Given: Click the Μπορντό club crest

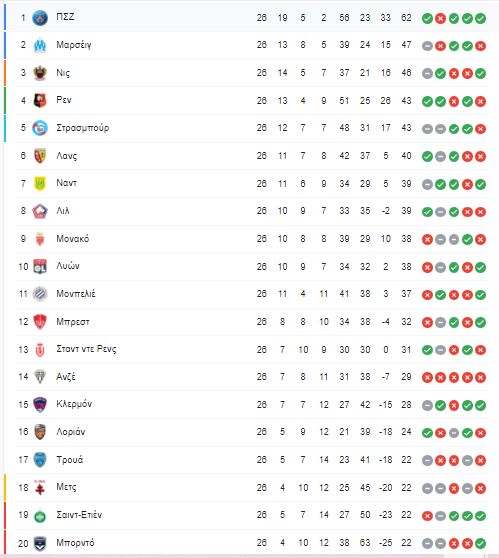Looking at the screenshot, I should [40, 543].
